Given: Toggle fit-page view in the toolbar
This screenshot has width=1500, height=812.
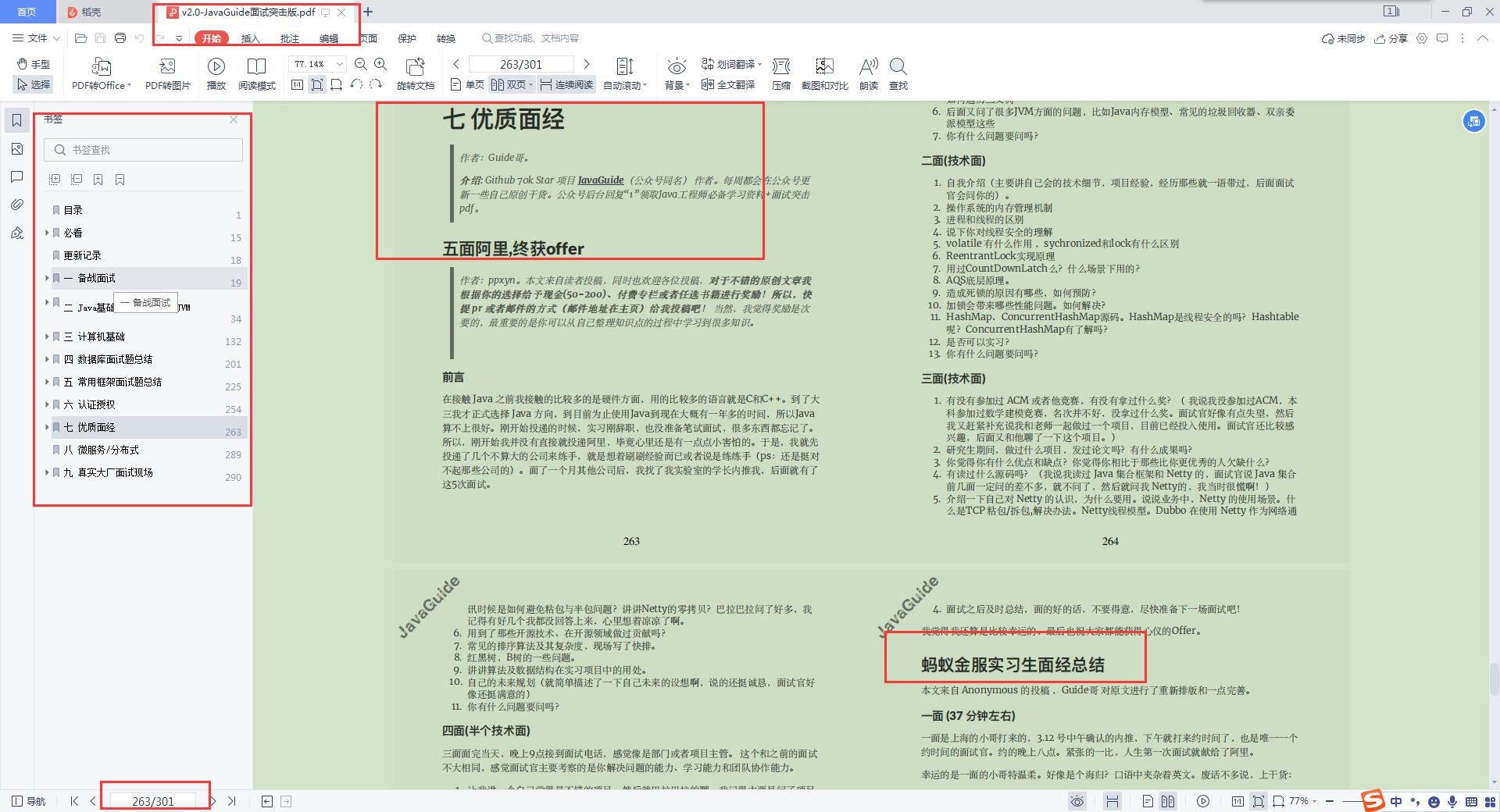Looking at the screenshot, I should (x=317, y=84).
